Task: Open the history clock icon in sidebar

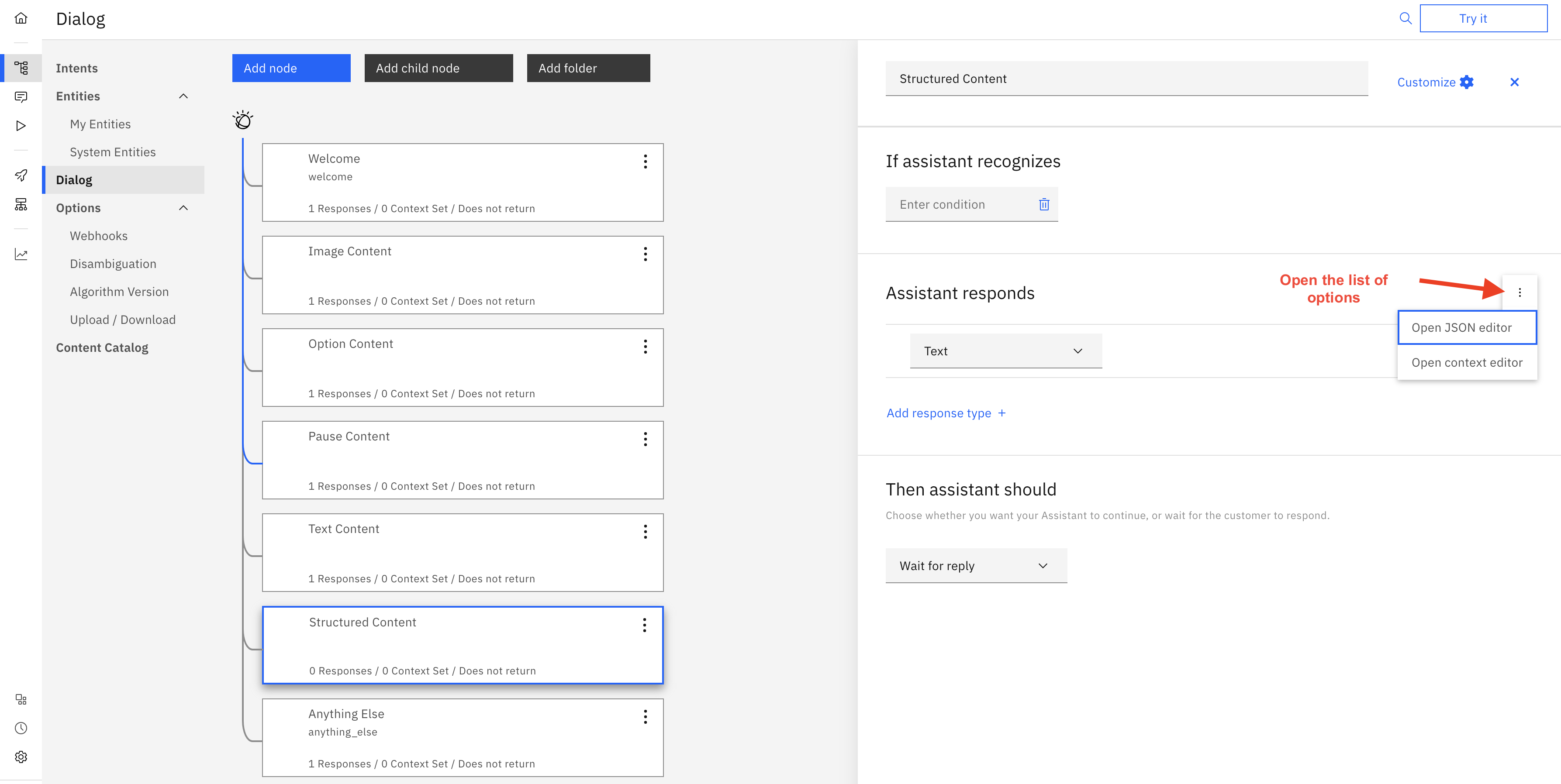Action: [x=21, y=728]
